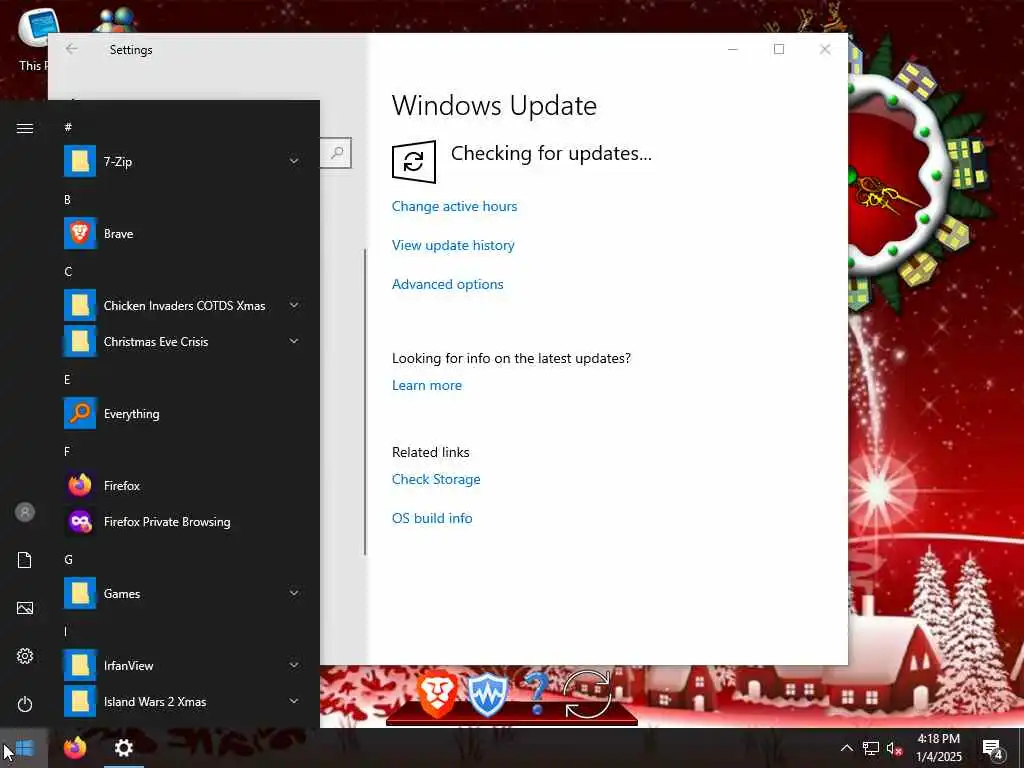The height and width of the screenshot is (768, 1024).
Task: Open Settings gear in the Start sidebar
Action: tap(25, 656)
